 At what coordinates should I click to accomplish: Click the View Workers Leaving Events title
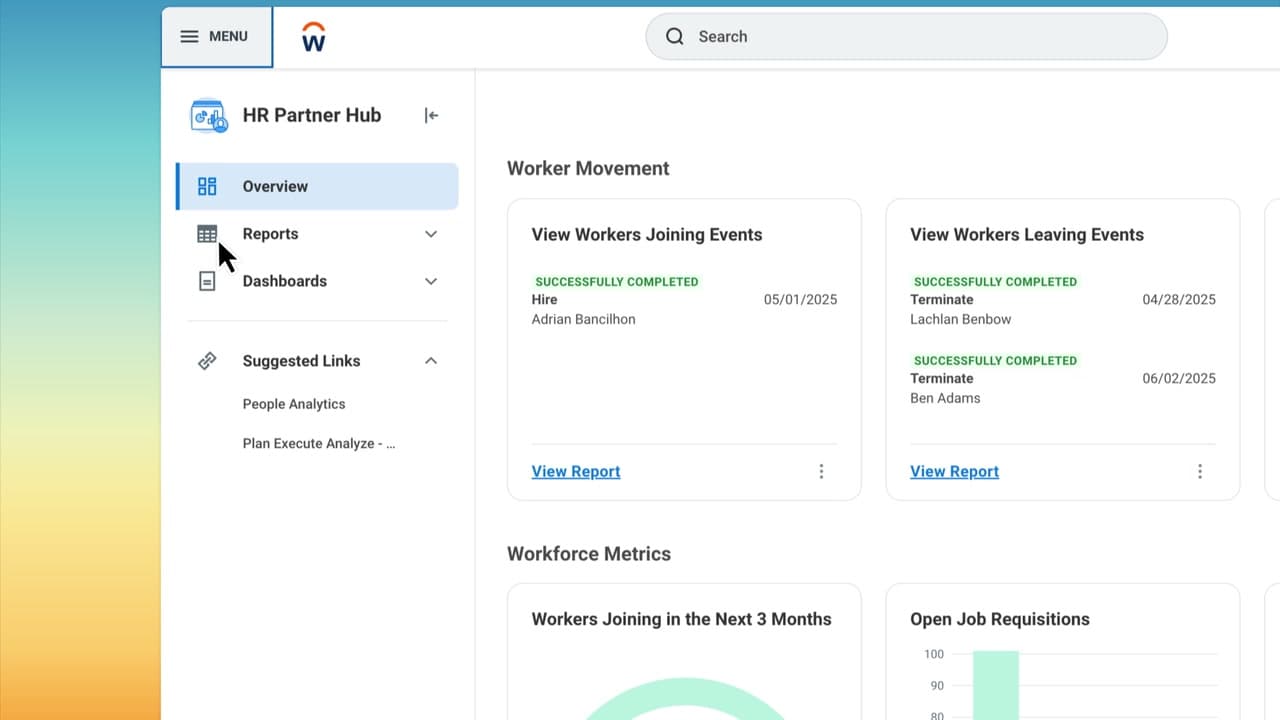click(1027, 235)
